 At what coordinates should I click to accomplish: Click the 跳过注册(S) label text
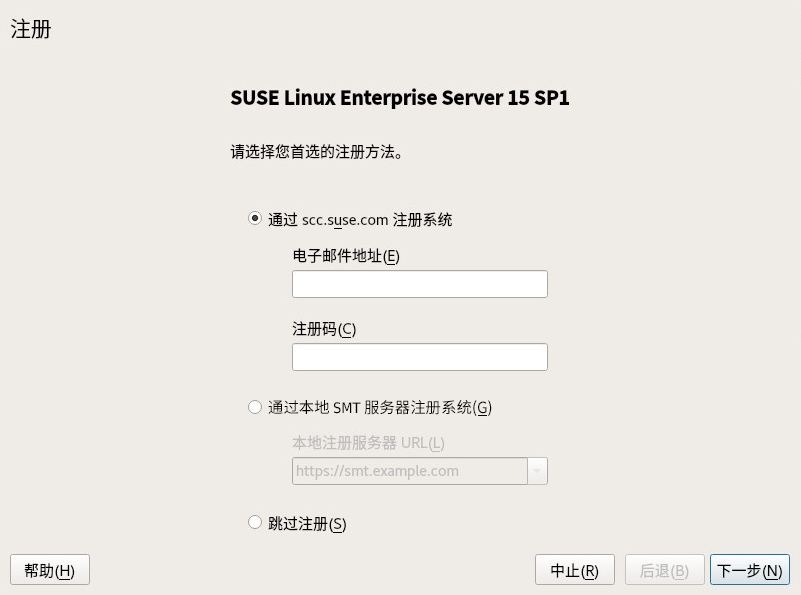[x=307, y=522]
